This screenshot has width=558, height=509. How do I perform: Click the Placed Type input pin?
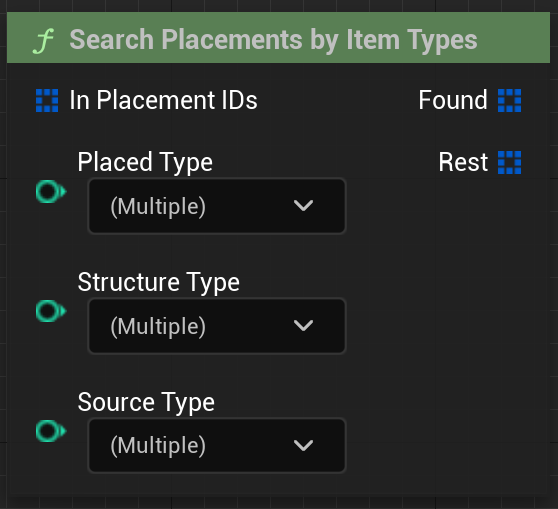(x=51, y=191)
